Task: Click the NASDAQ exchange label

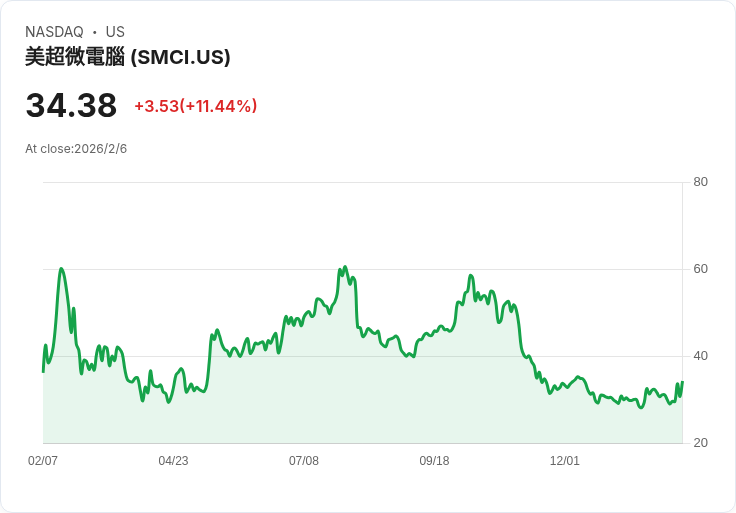Action: click(54, 32)
